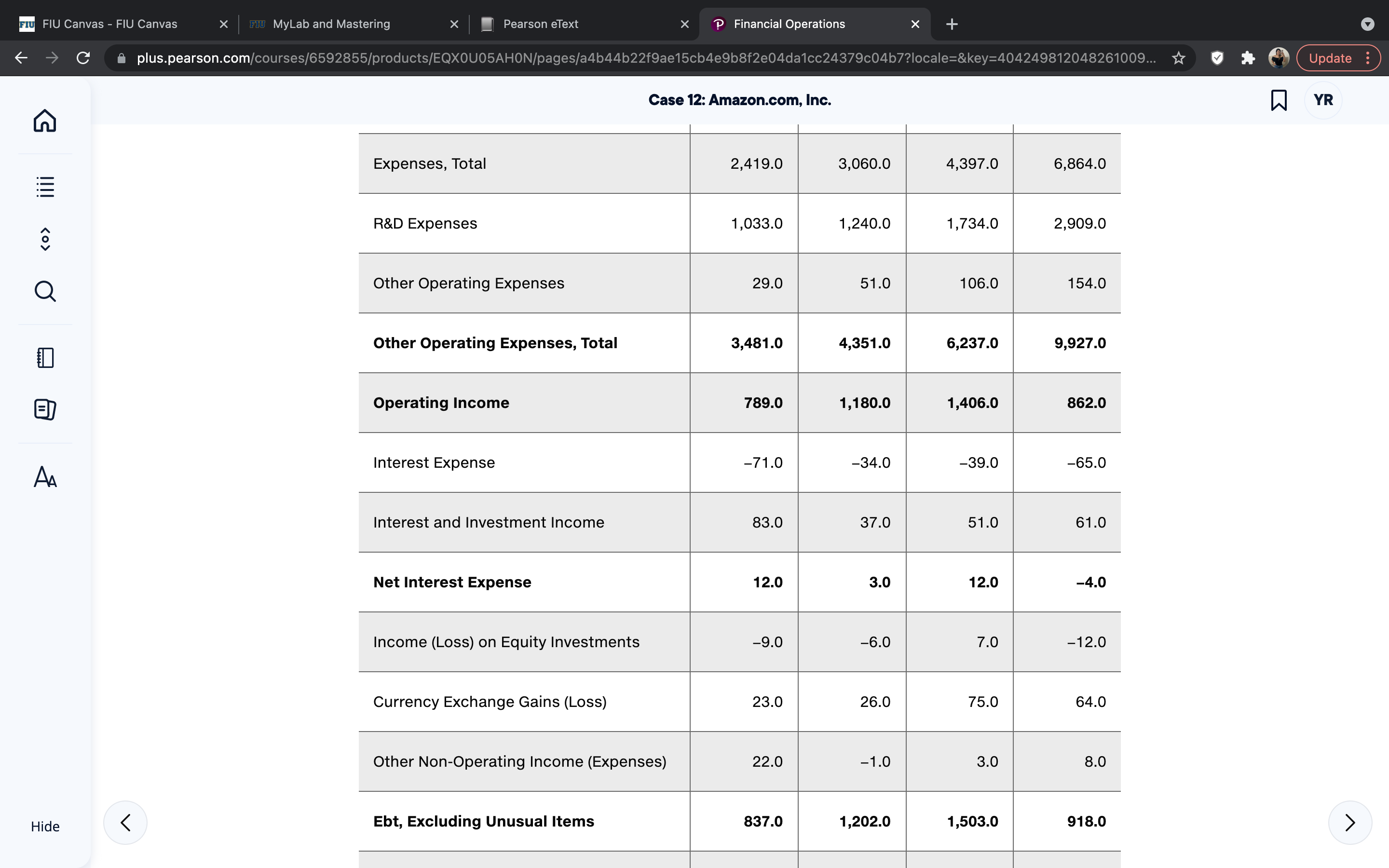Reload the page with the refresh icon
This screenshot has height=868, width=1389.
point(83,58)
